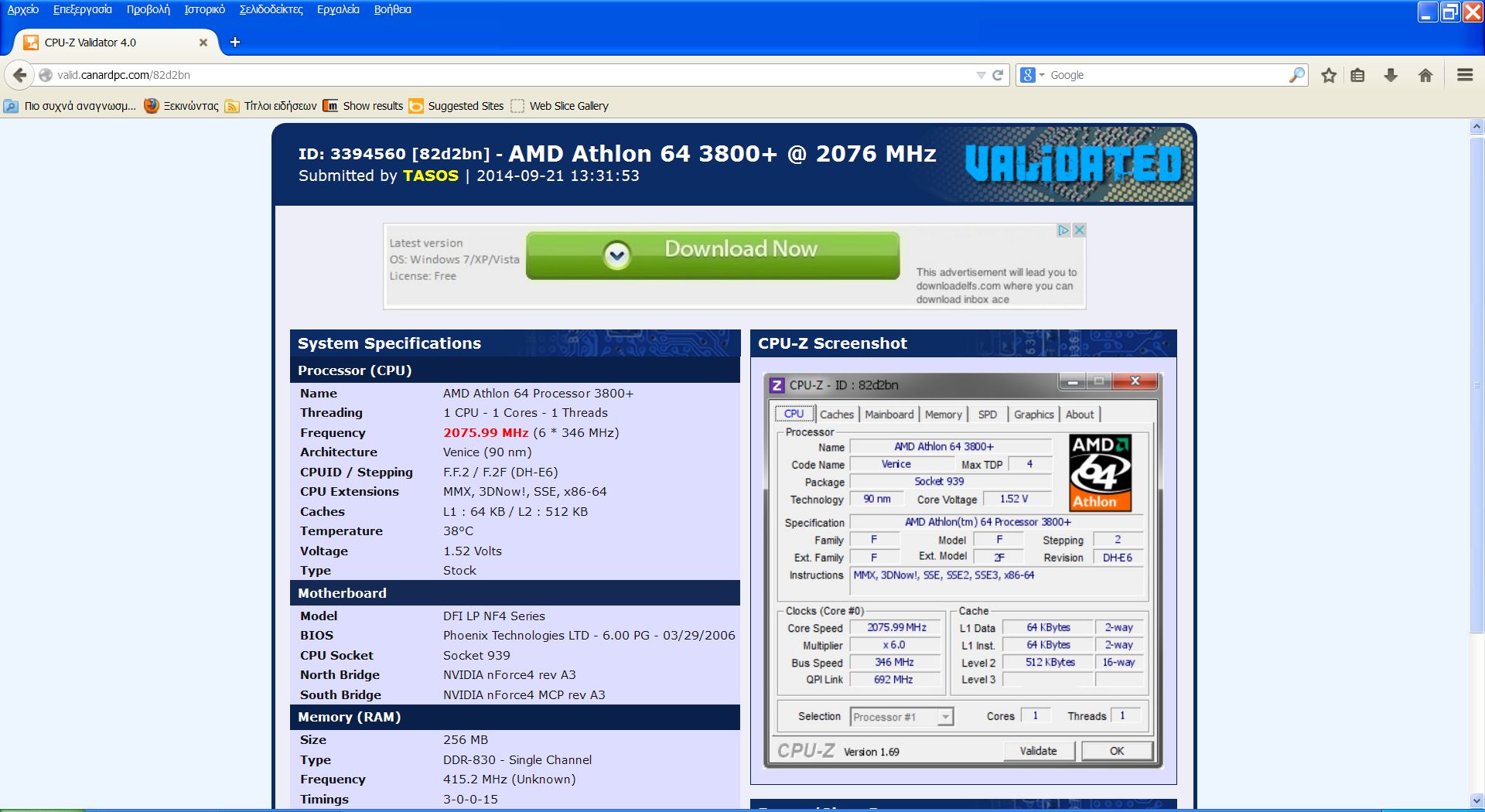Open the Πιο συχνά αναγνωσμένα bookmark
The height and width of the screenshot is (812, 1485).
[70, 106]
